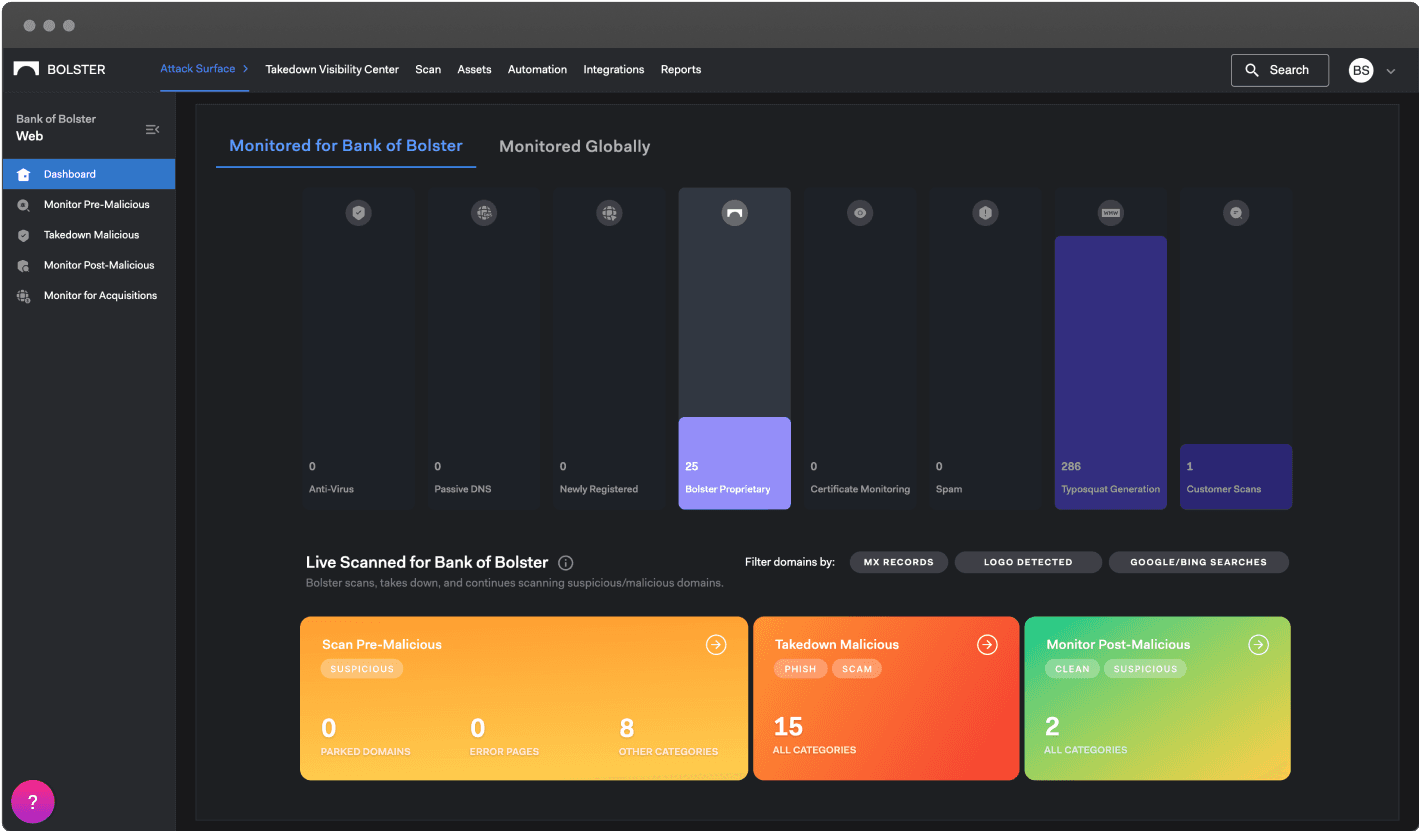Click the Search button

click(1280, 70)
